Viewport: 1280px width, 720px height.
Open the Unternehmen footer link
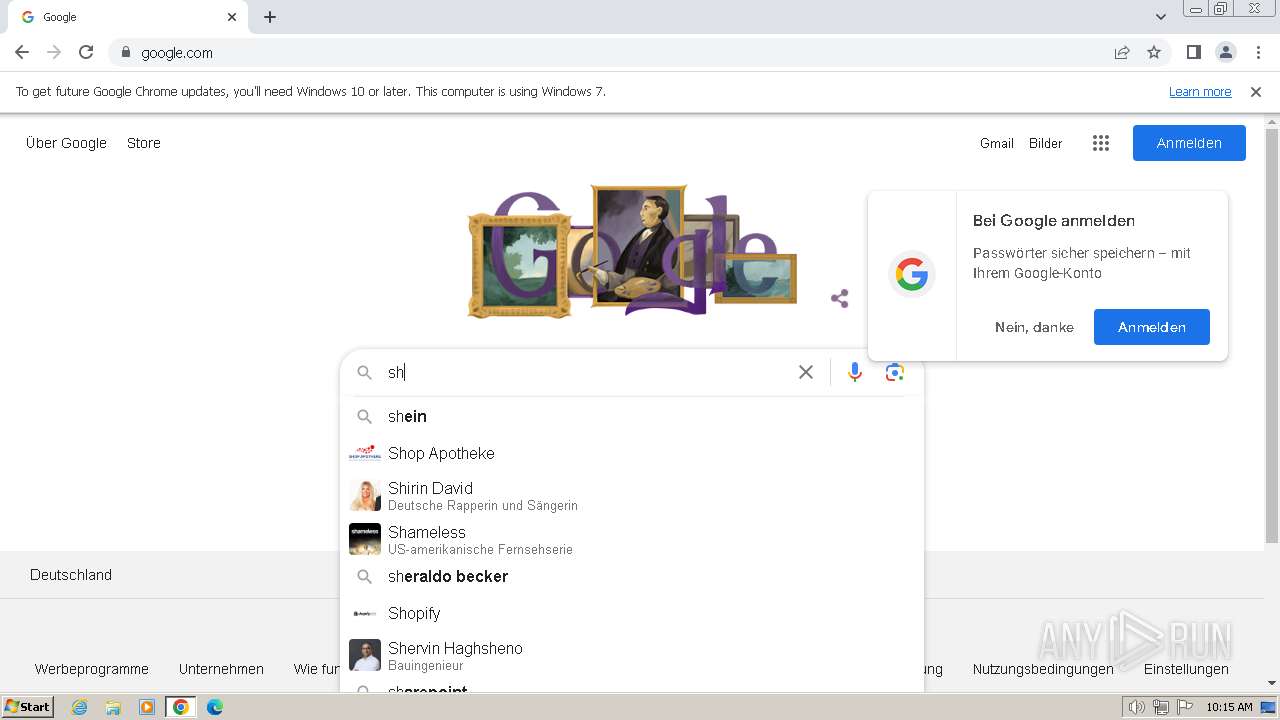point(221,669)
